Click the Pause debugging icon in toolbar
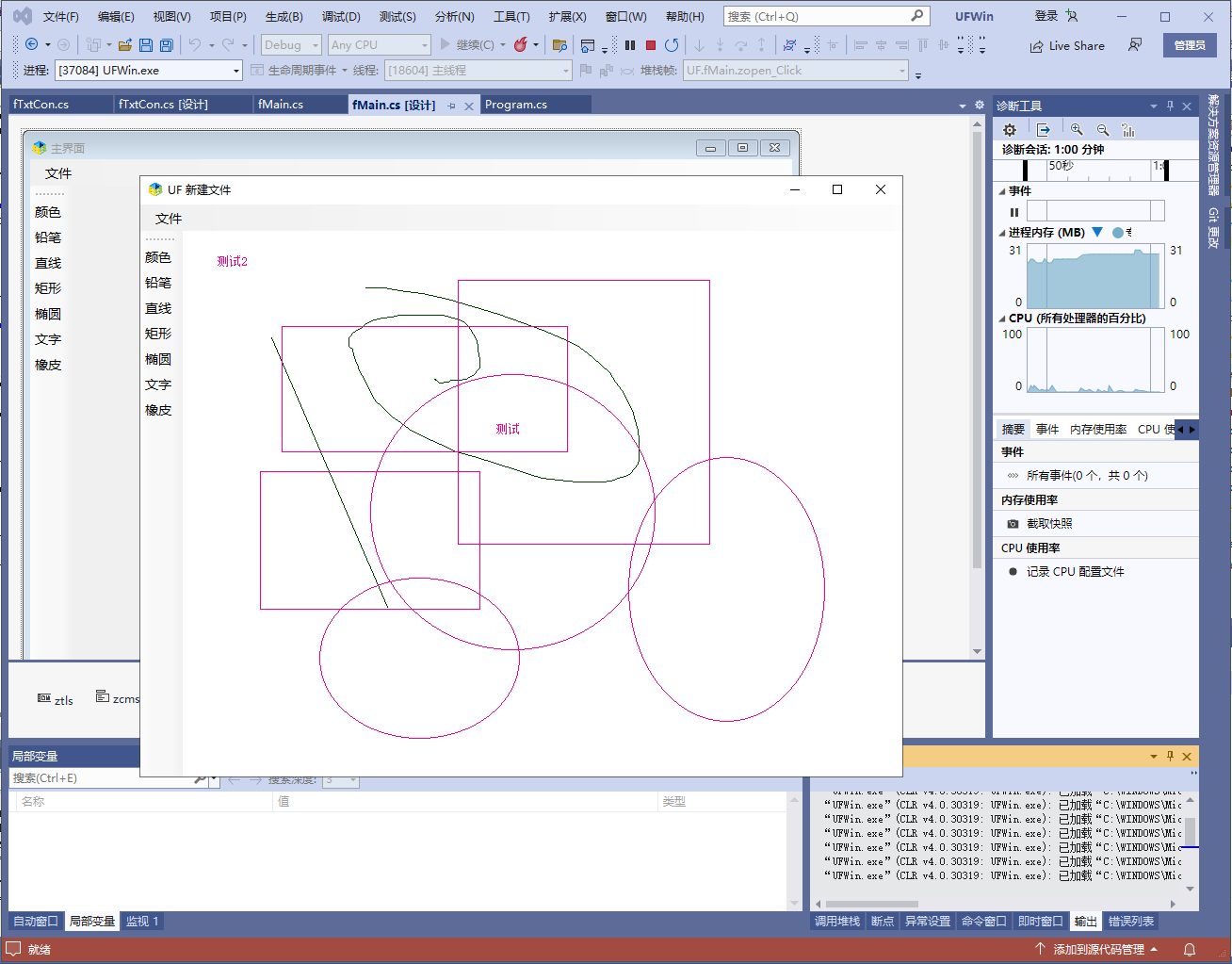This screenshot has width=1232, height=964. [x=630, y=44]
